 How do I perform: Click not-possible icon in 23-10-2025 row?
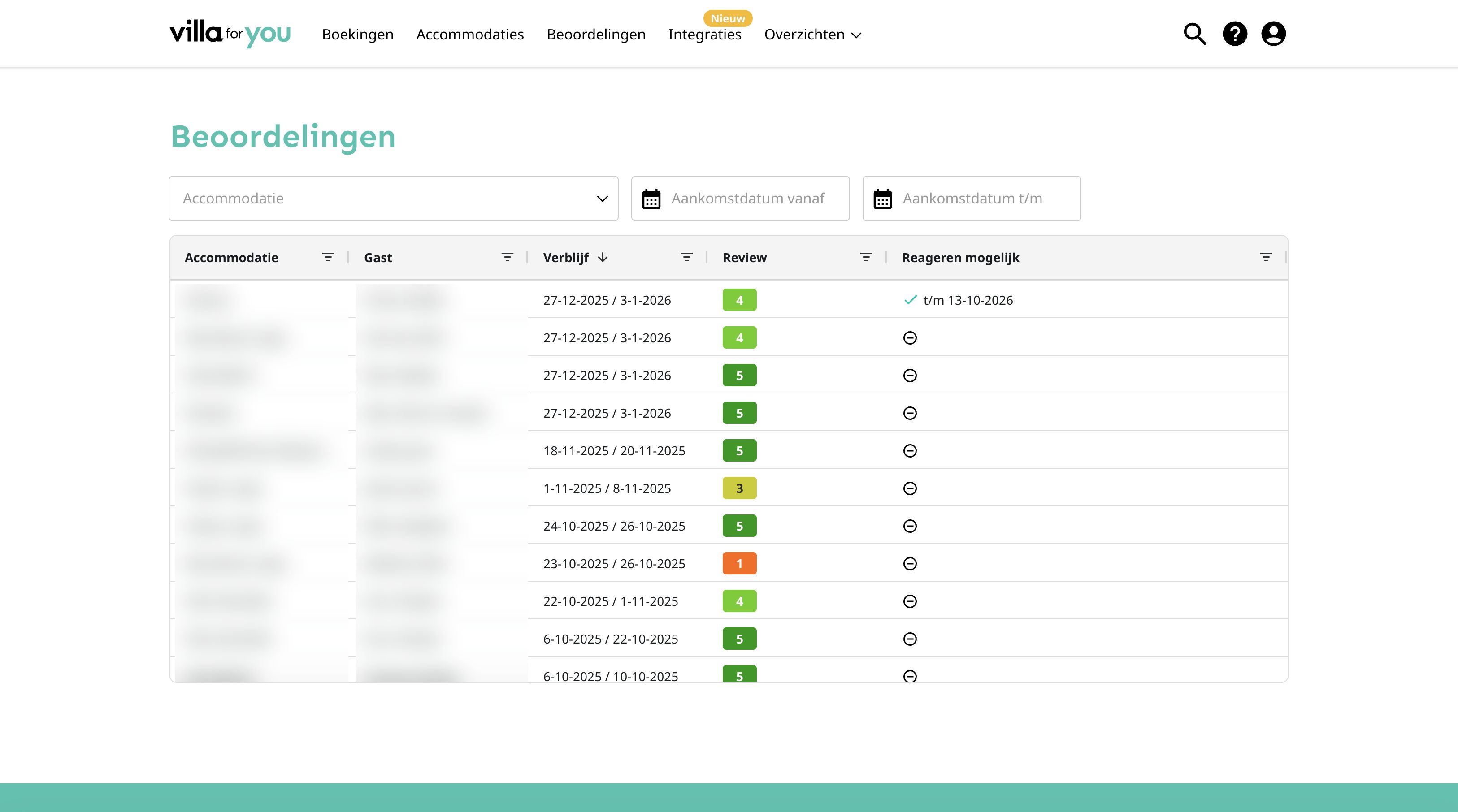[x=910, y=564]
